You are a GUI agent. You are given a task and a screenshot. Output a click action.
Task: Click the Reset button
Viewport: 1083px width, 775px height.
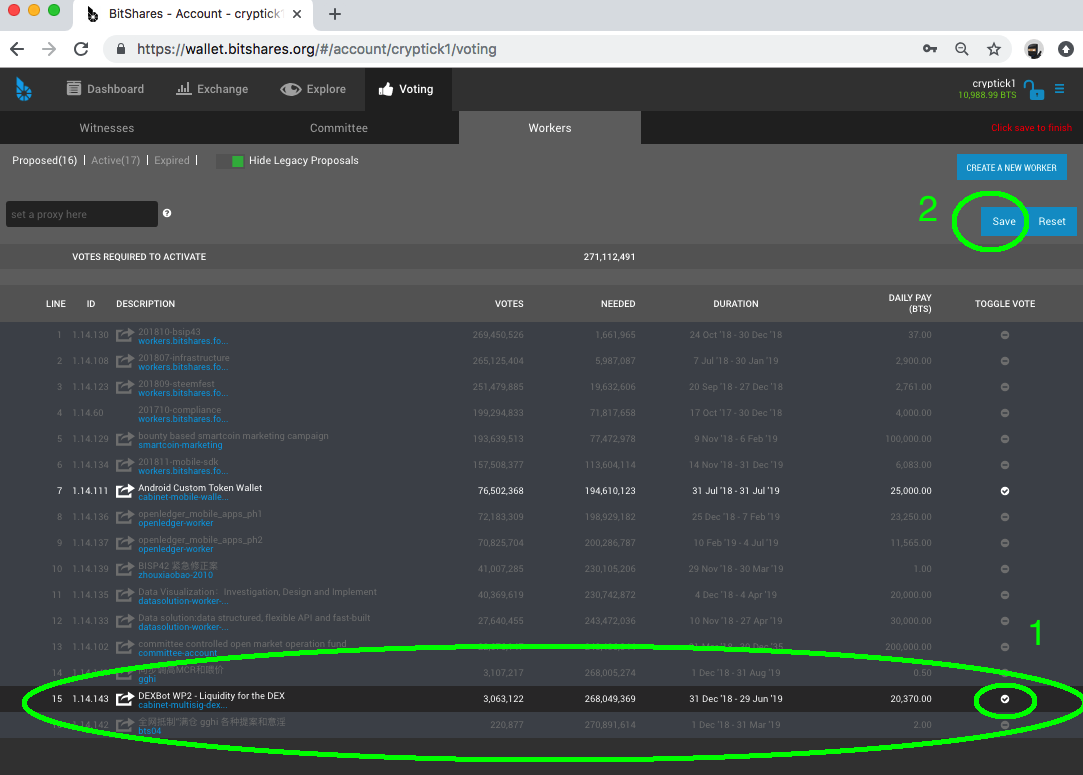[x=1052, y=221]
